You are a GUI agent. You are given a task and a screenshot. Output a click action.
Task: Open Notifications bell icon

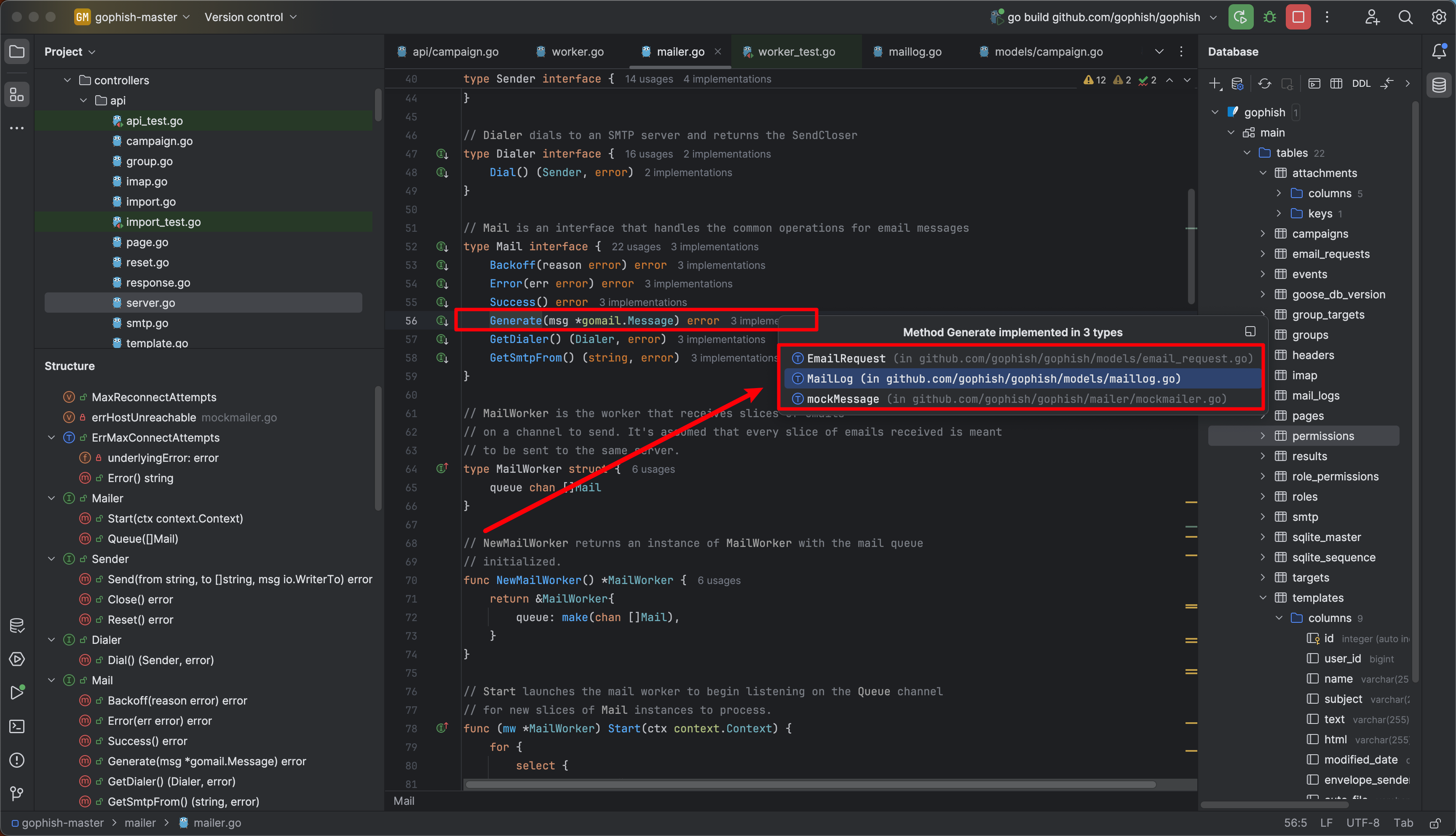tap(1439, 52)
